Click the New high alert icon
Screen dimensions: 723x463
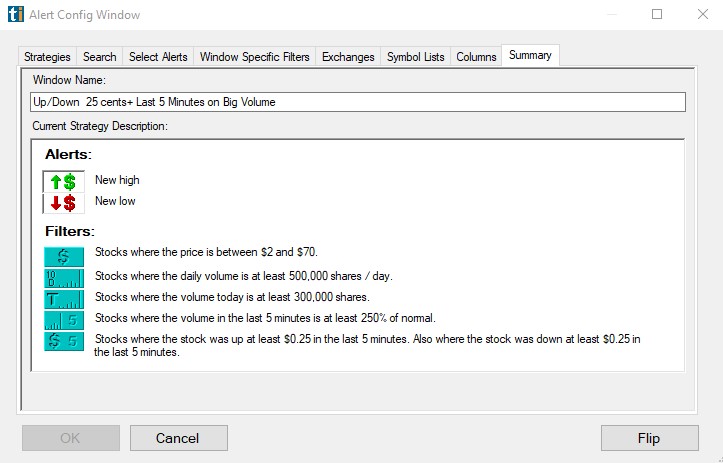(63, 181)
